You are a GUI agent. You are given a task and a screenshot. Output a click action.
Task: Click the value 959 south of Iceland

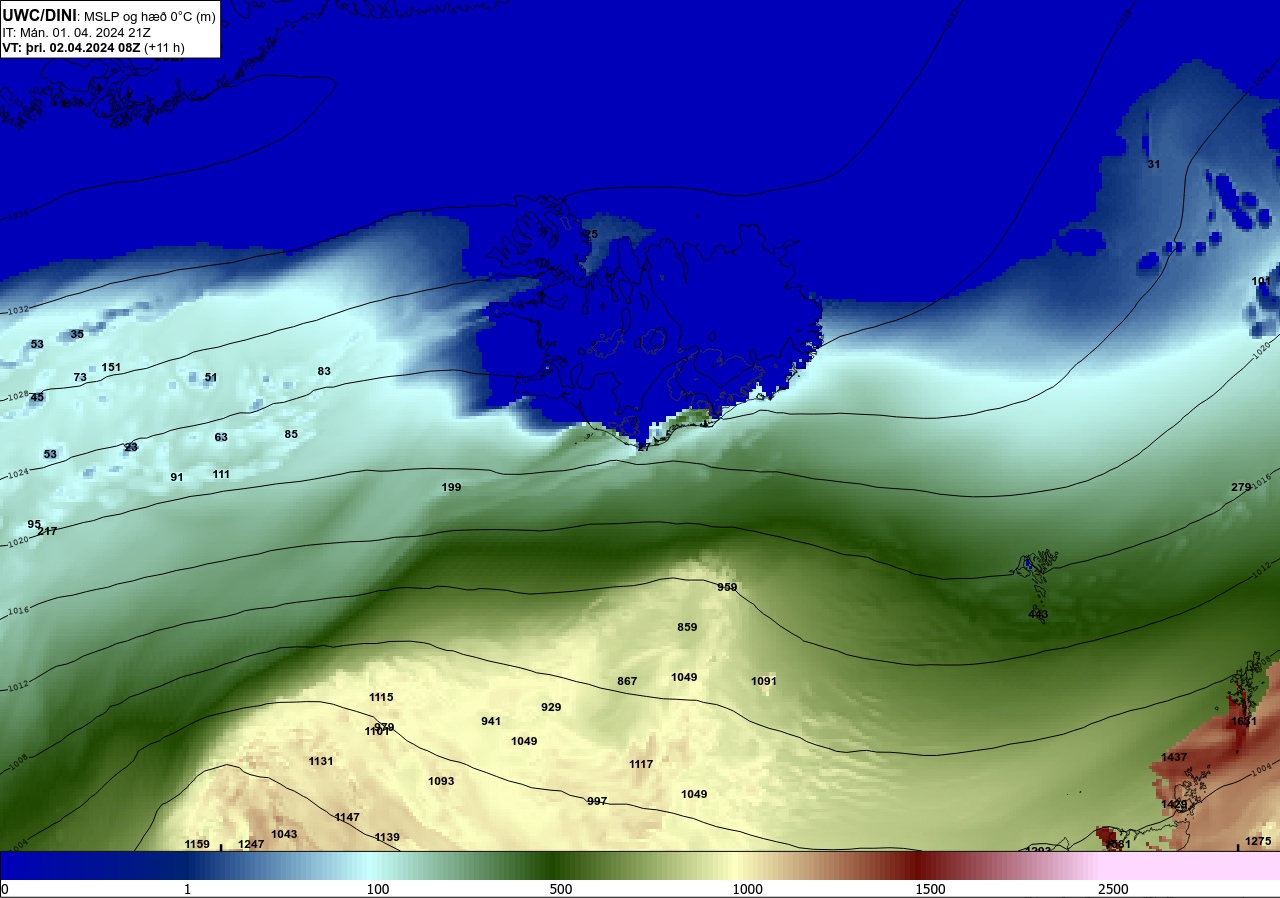[727, 587]
